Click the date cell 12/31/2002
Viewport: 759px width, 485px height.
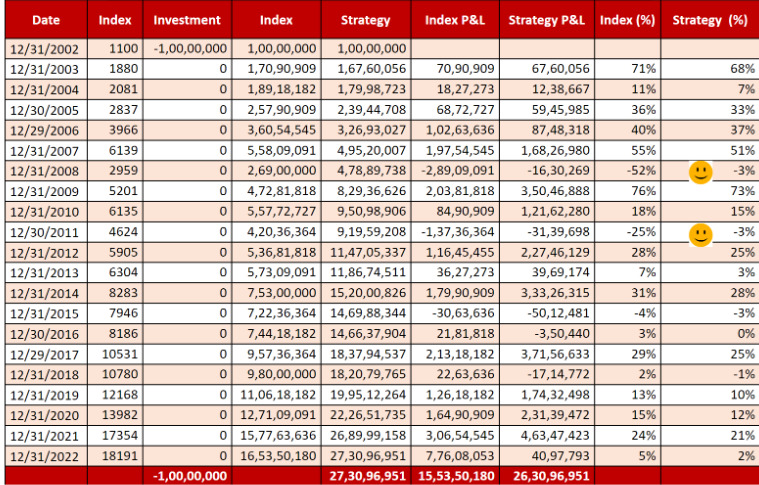[x=44, y=49]
